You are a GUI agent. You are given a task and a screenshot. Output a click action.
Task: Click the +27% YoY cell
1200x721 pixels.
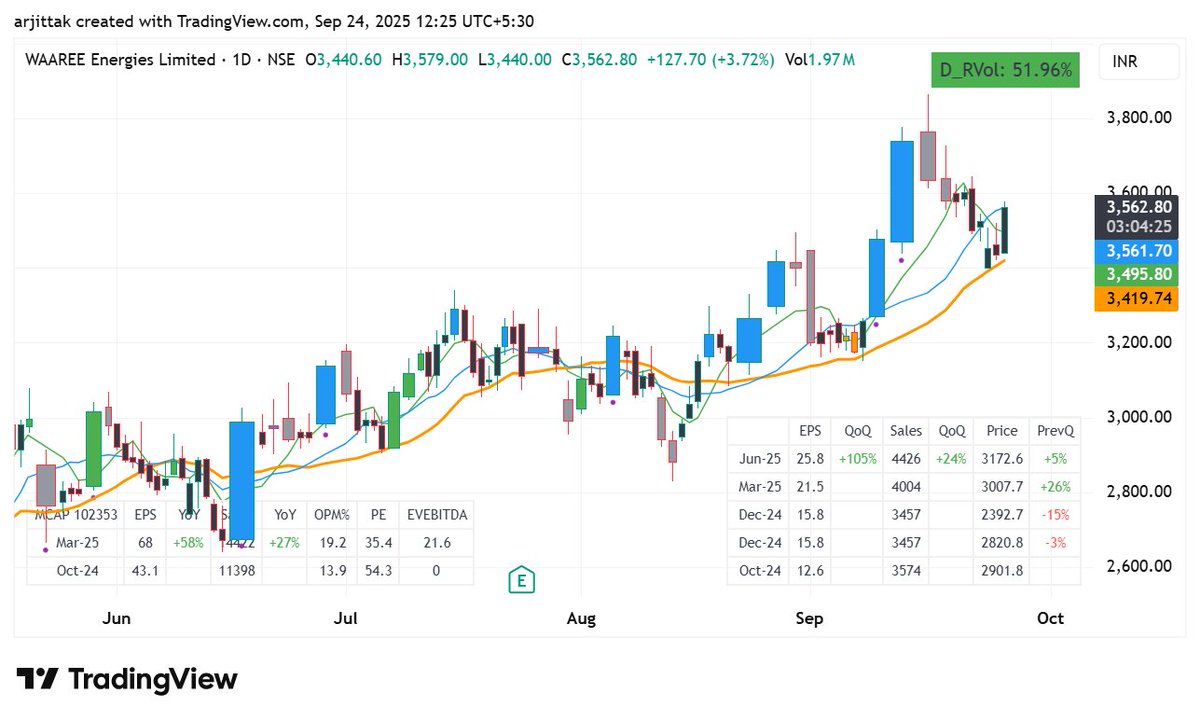[285, 543]
